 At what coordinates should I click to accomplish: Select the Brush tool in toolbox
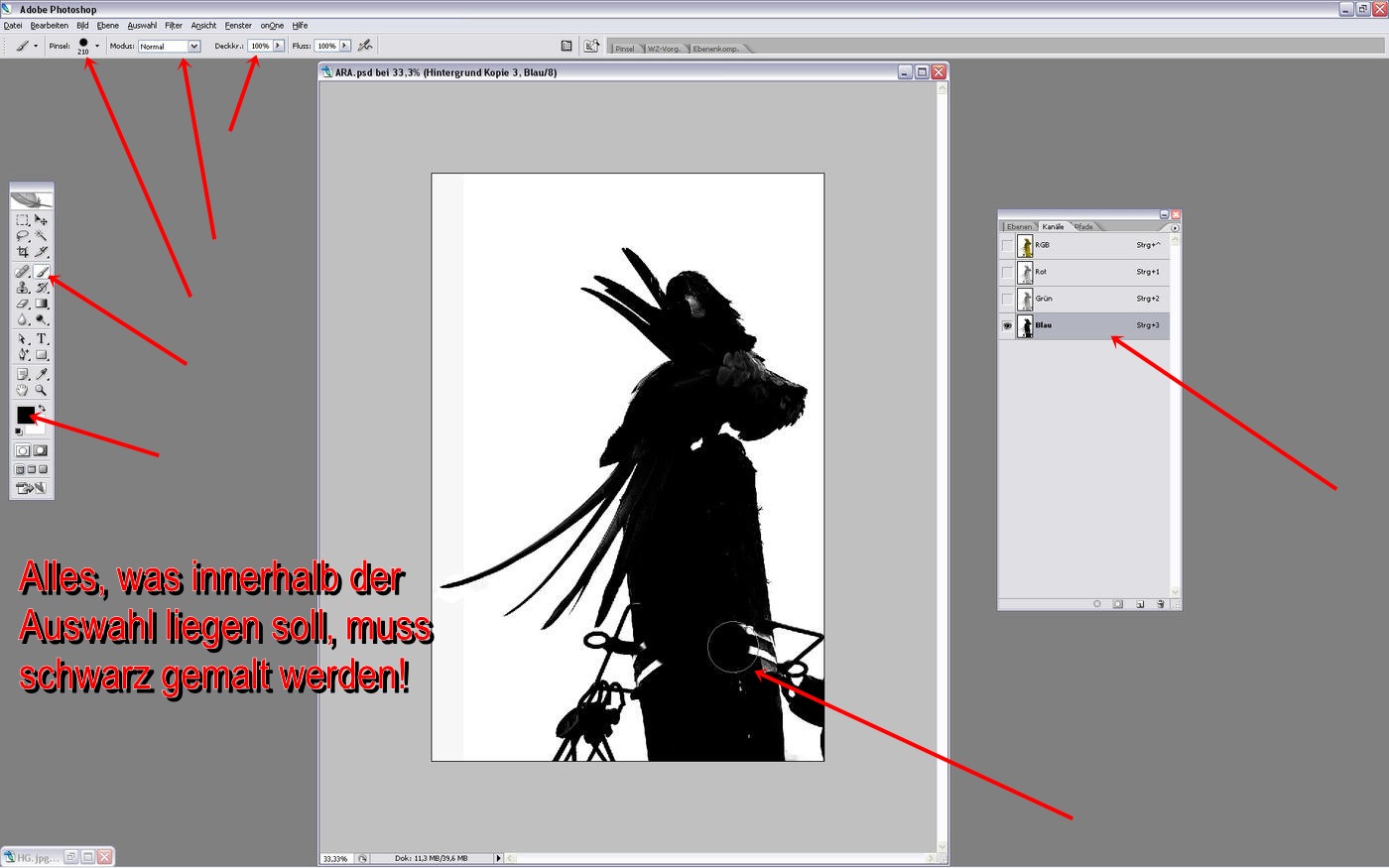41,271
